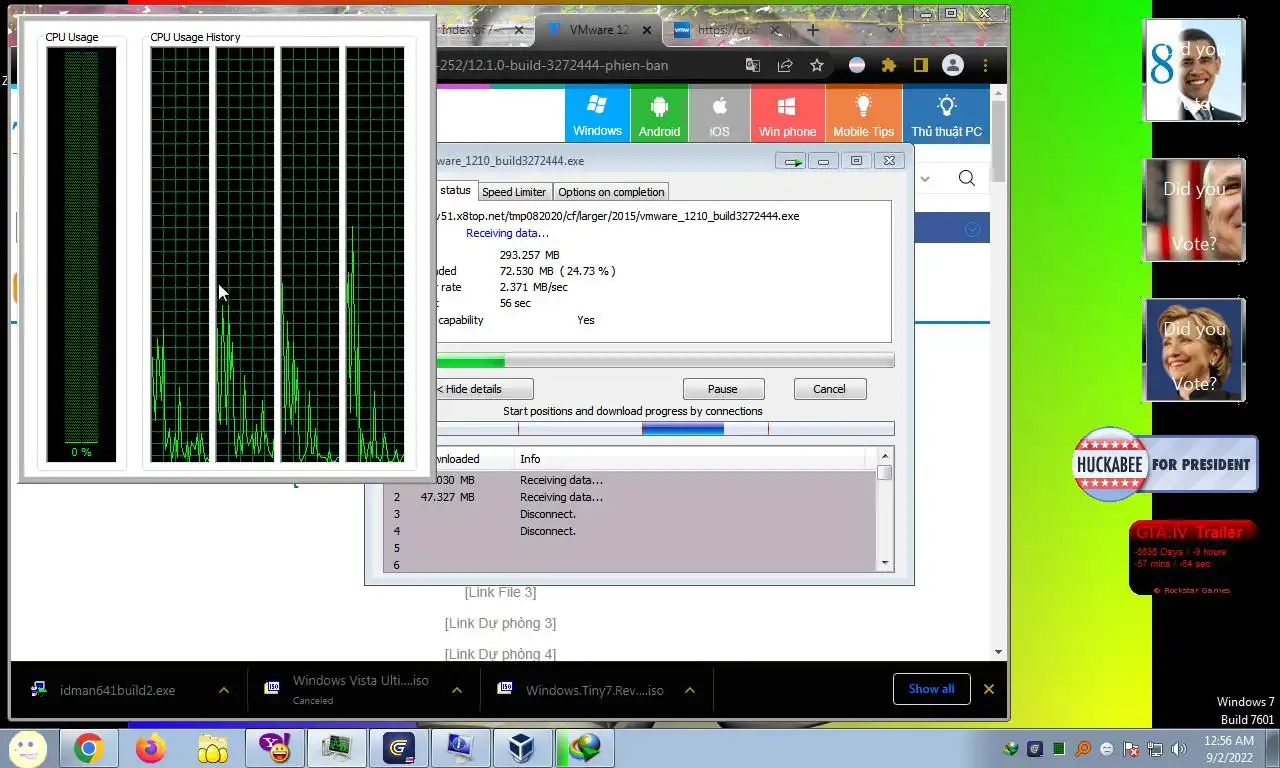Open the Garena taskbar icon
The width and height of the screenshot is (1280, 768).
(x=398, y=748)
